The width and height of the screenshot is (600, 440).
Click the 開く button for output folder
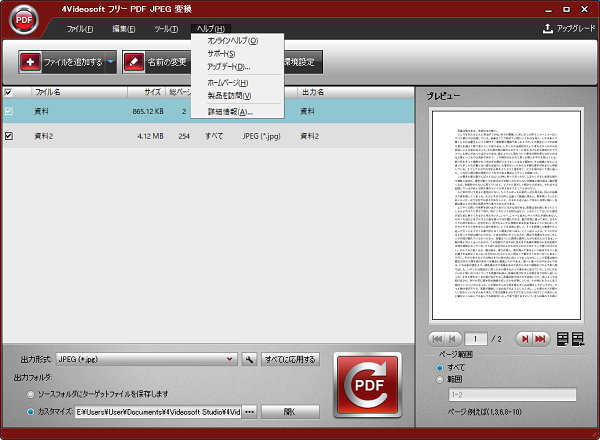click(289, 411)
